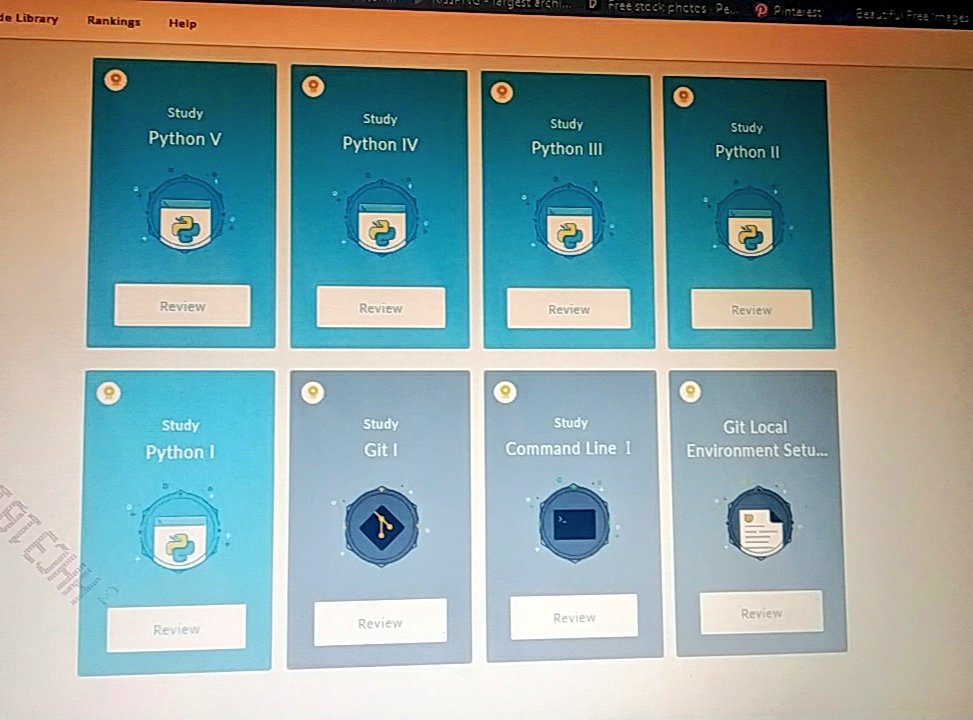Image resolution: width=973 pixels, height=720 pixels.
Task: Click the Python V logo badge
Action: [x=184, y=215]
